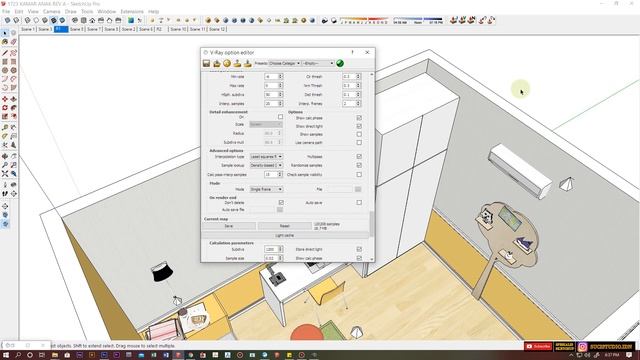
Task: Click the V-Ray editor help question mark
Action: 352,52
